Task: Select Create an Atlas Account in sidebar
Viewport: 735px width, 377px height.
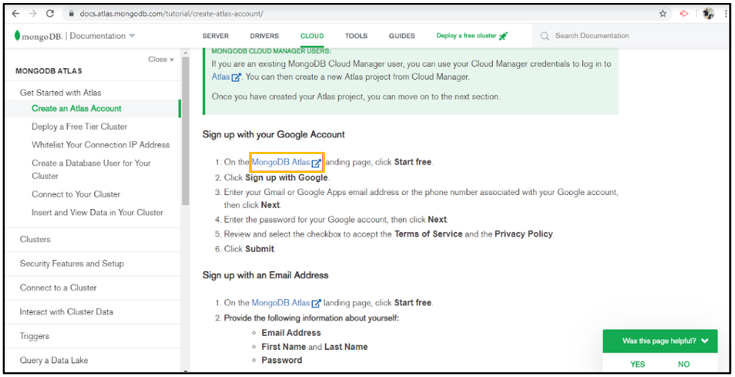Action: (x=76, y=108)
